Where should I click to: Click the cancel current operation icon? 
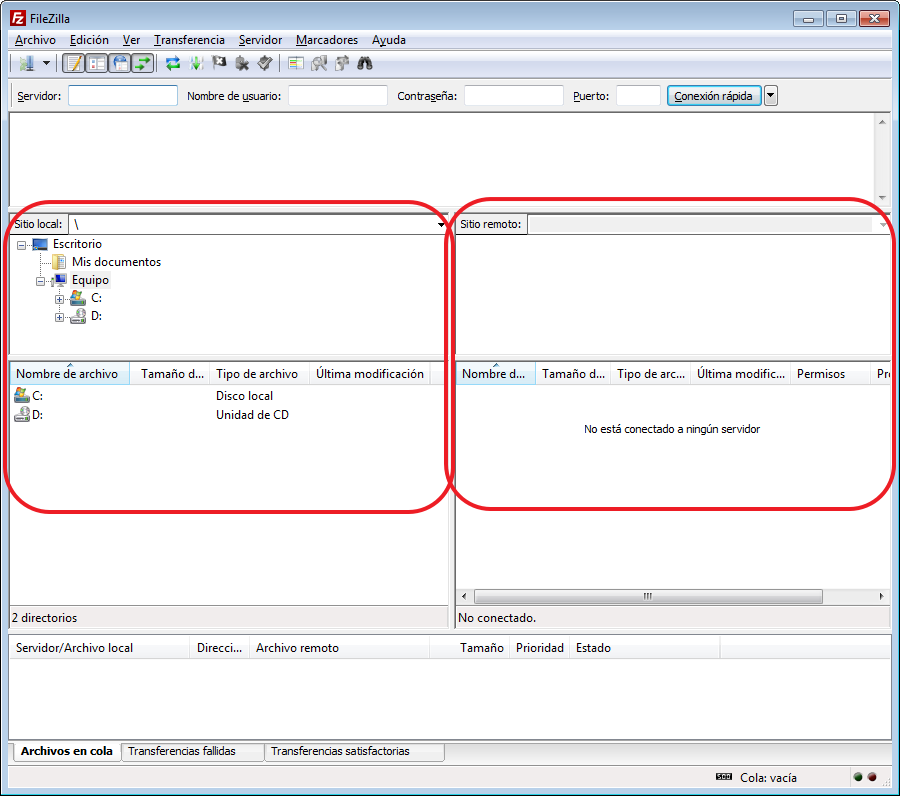tap(219, 64)
